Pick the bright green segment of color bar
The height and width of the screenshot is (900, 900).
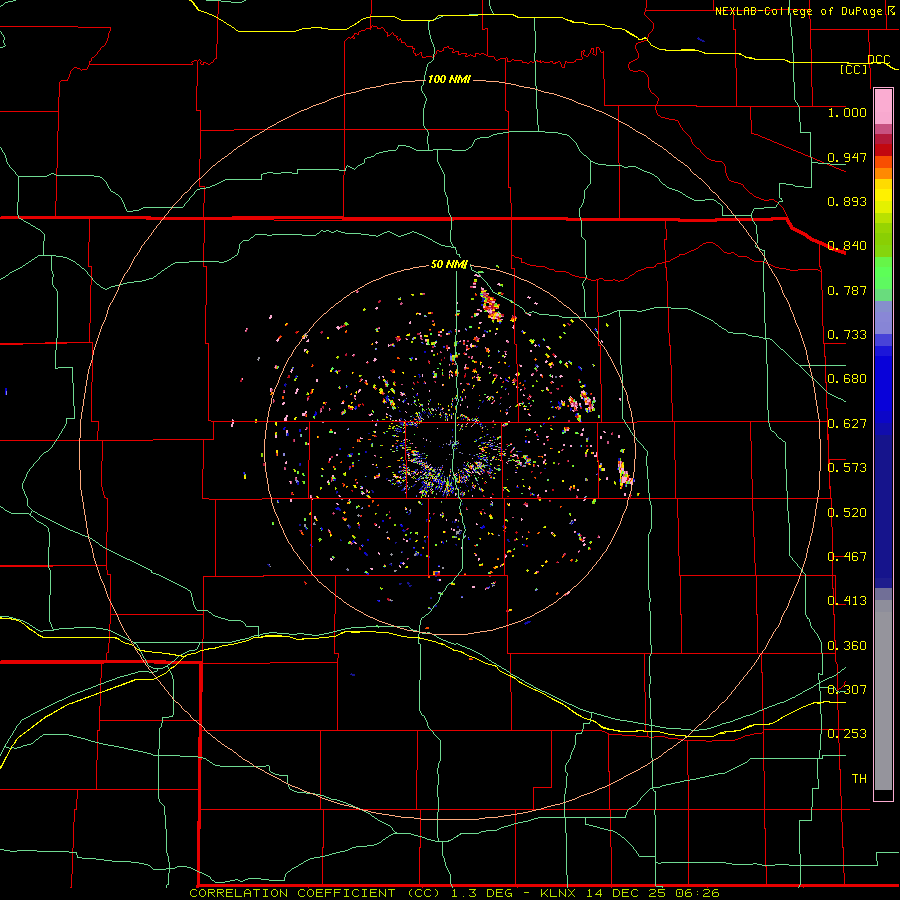coord(883,273)
